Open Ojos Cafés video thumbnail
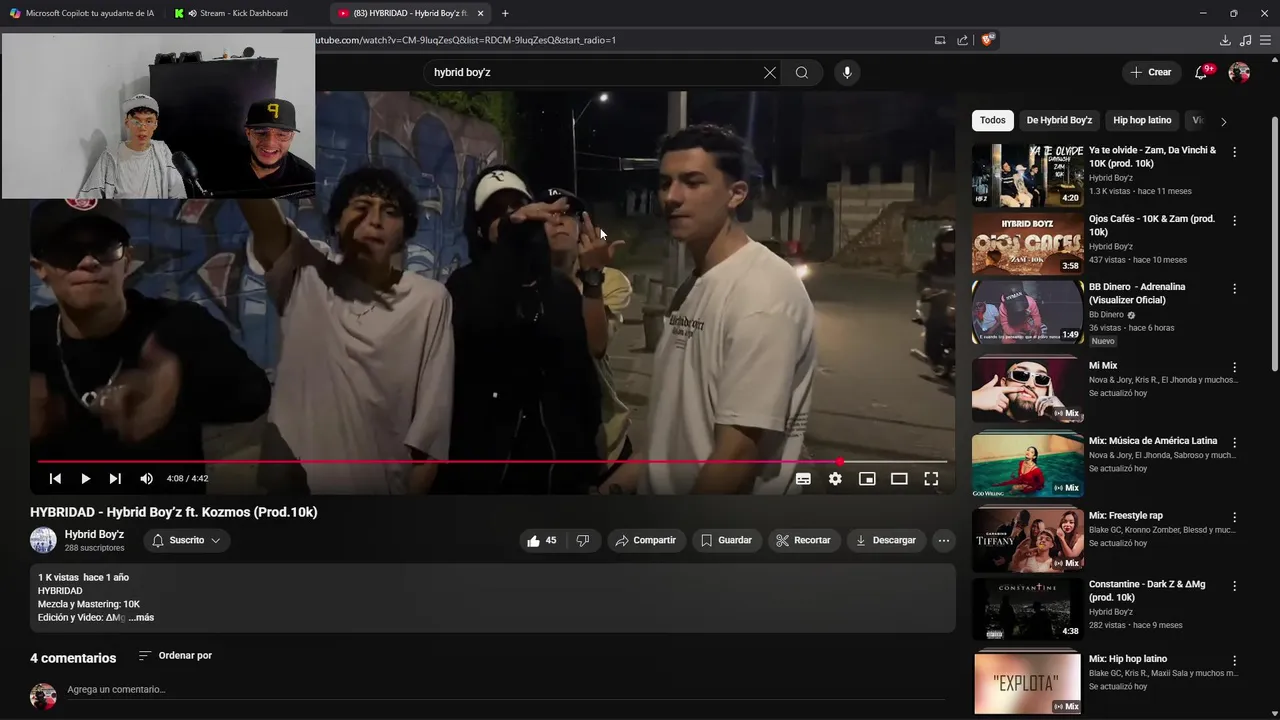1280x720 pixels. [x=1027, y=244]
